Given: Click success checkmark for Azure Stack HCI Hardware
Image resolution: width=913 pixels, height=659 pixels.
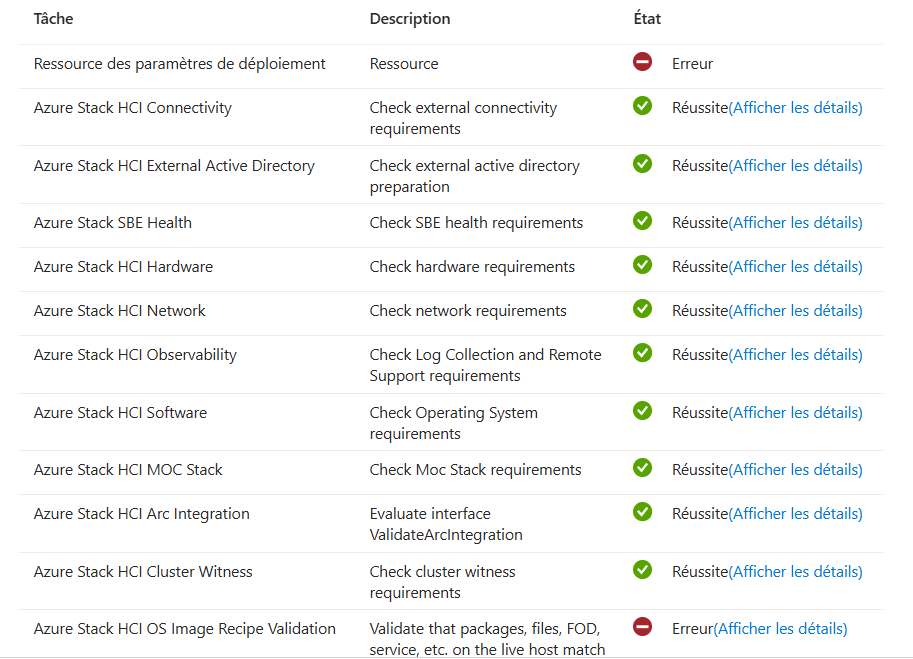Looking at the screenshot, I should (642, 265).
